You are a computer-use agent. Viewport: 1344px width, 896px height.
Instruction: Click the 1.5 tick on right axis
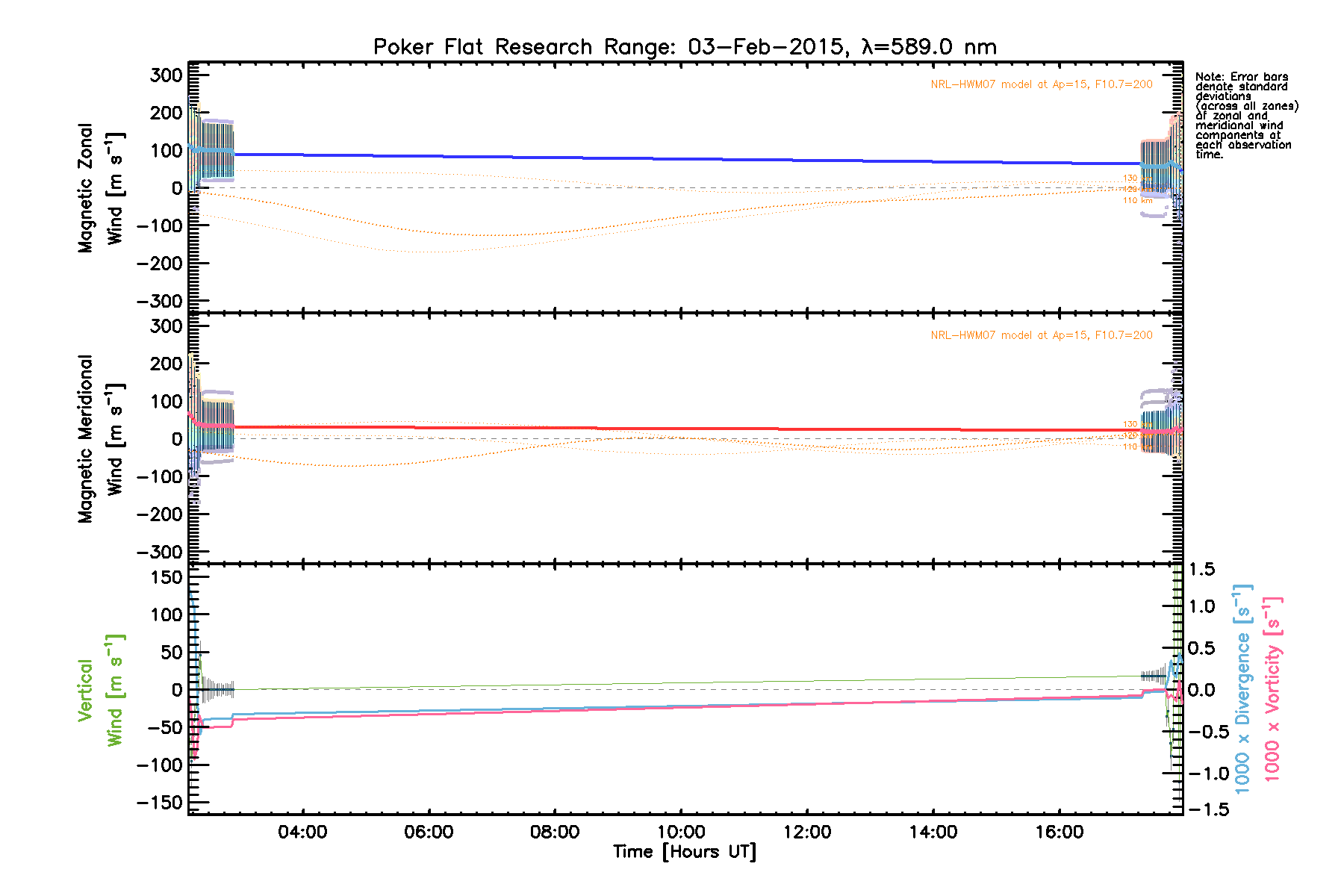click(1201, 570)
